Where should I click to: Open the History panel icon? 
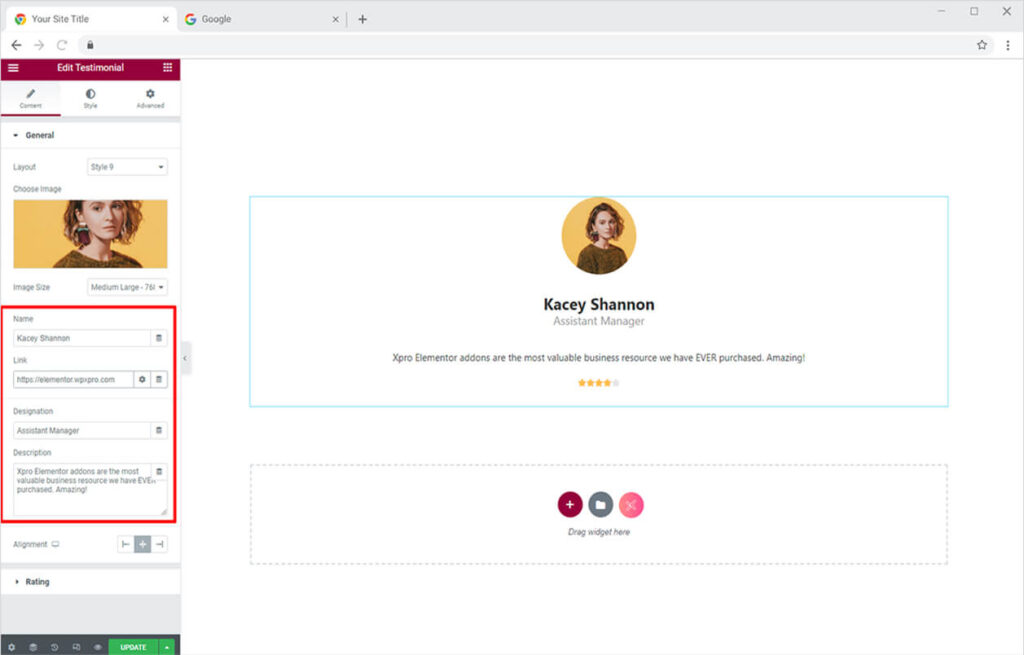click(54, 647)
